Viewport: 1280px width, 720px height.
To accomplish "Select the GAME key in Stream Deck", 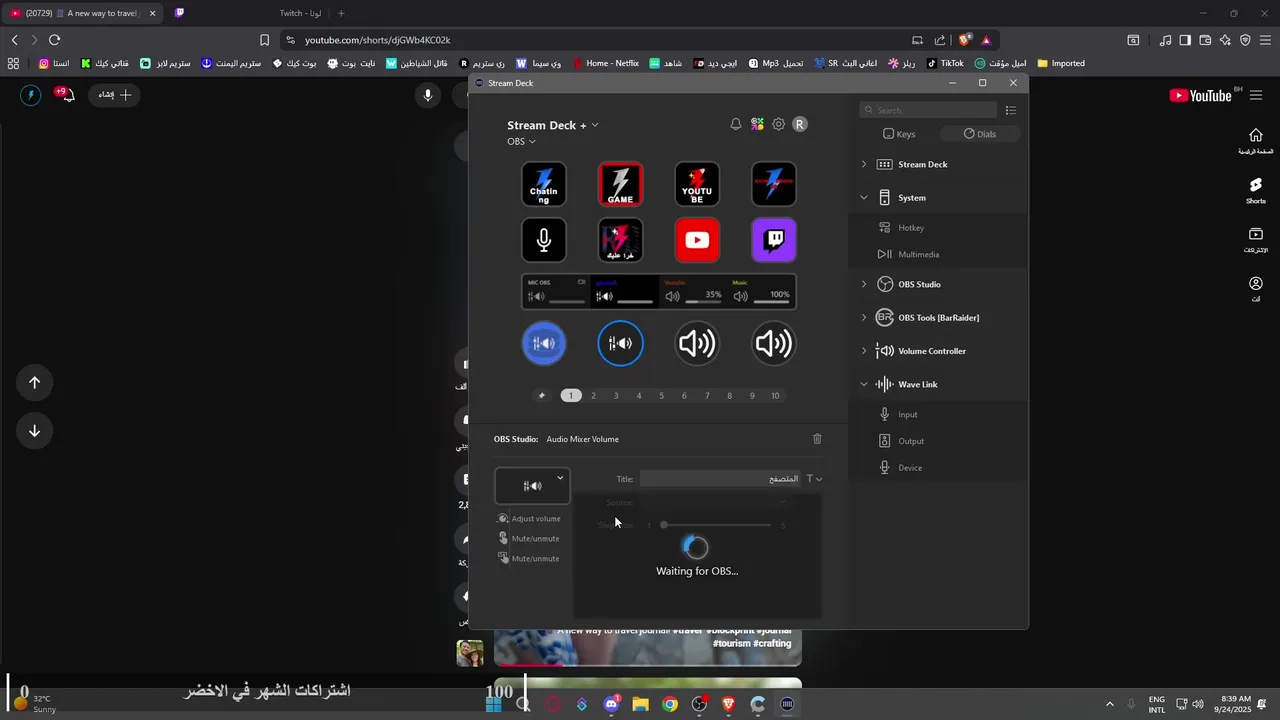I will (x=620, y=184).
